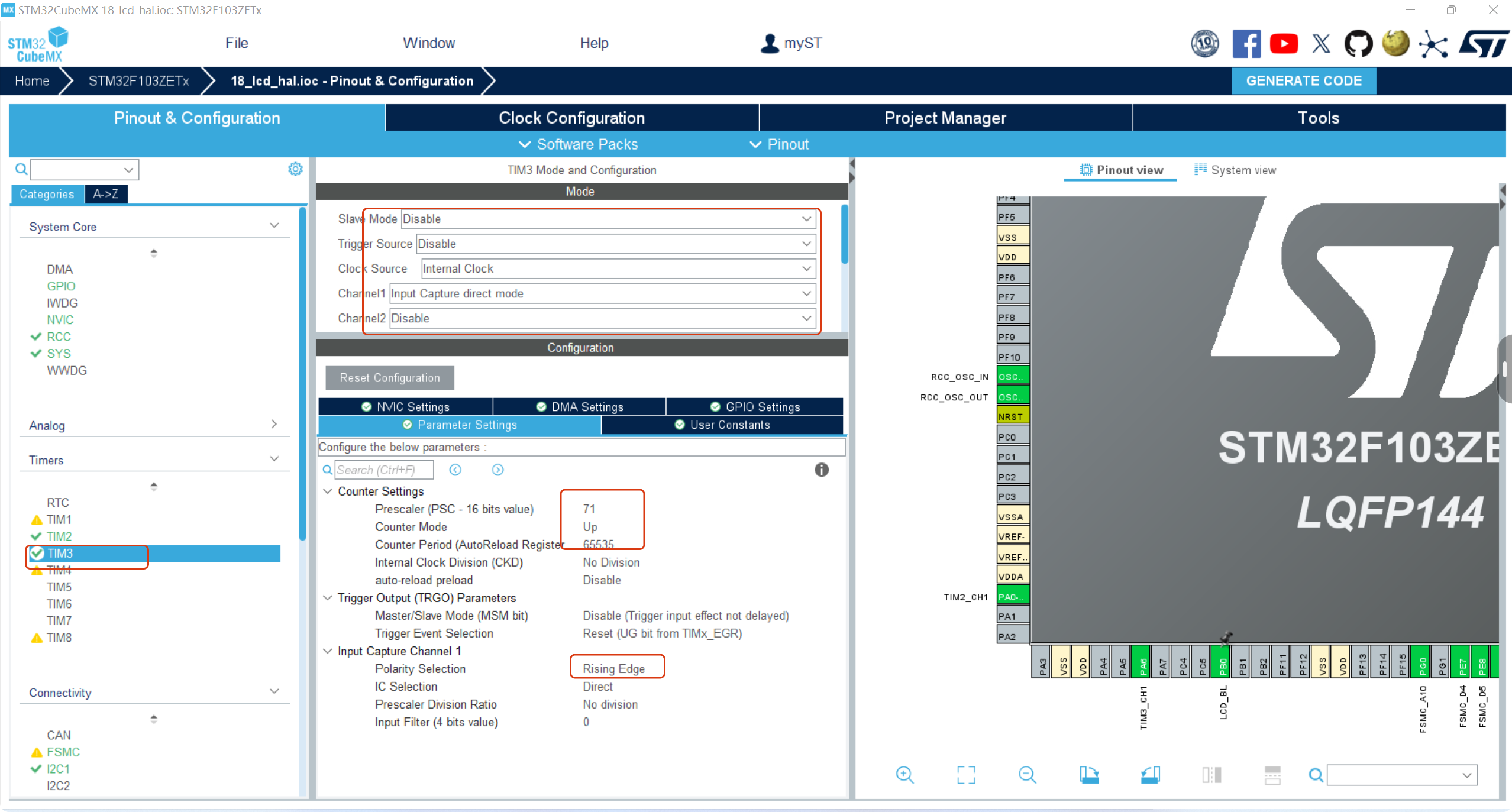1512x812 pixels.
Task: Click the settings gear in categories panel
Action: point(295,169)
